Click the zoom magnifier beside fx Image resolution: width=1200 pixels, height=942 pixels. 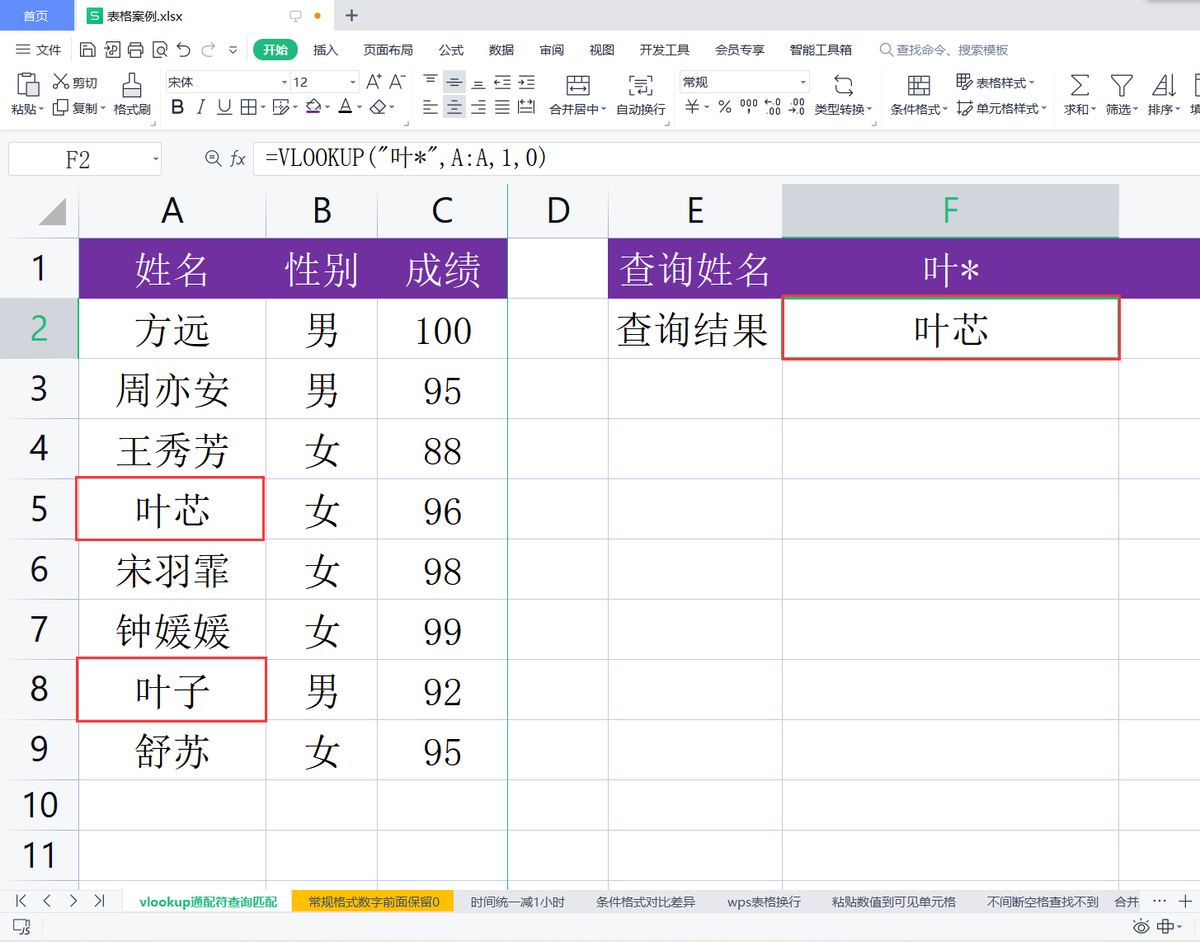212,158
